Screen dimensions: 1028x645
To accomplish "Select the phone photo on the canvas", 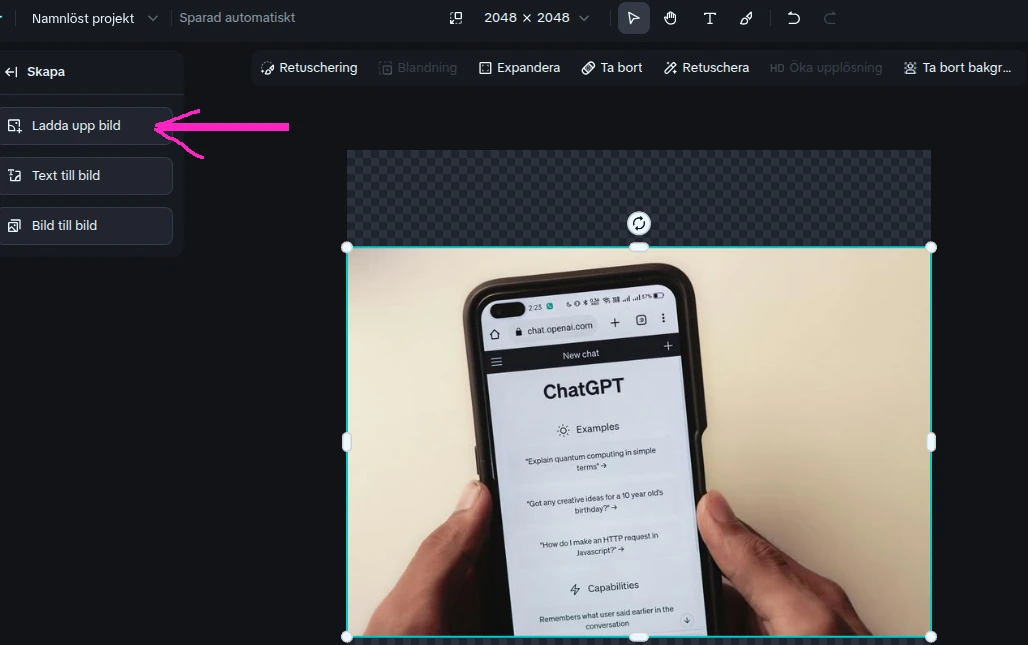I will (639, 442).
